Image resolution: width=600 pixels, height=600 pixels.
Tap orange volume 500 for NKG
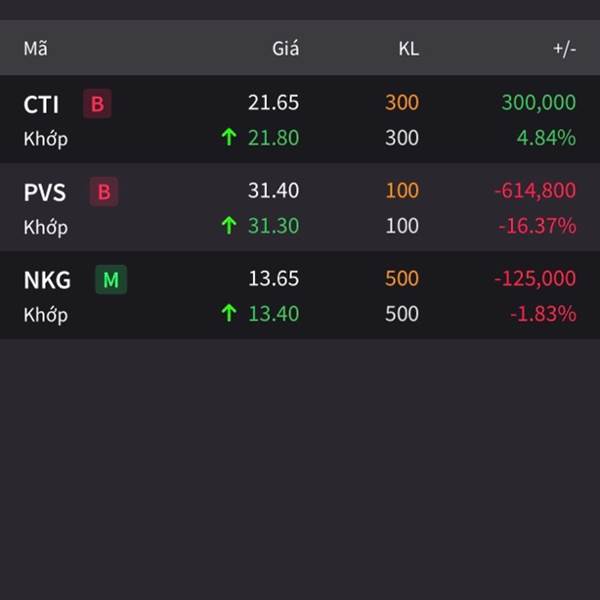402,278
